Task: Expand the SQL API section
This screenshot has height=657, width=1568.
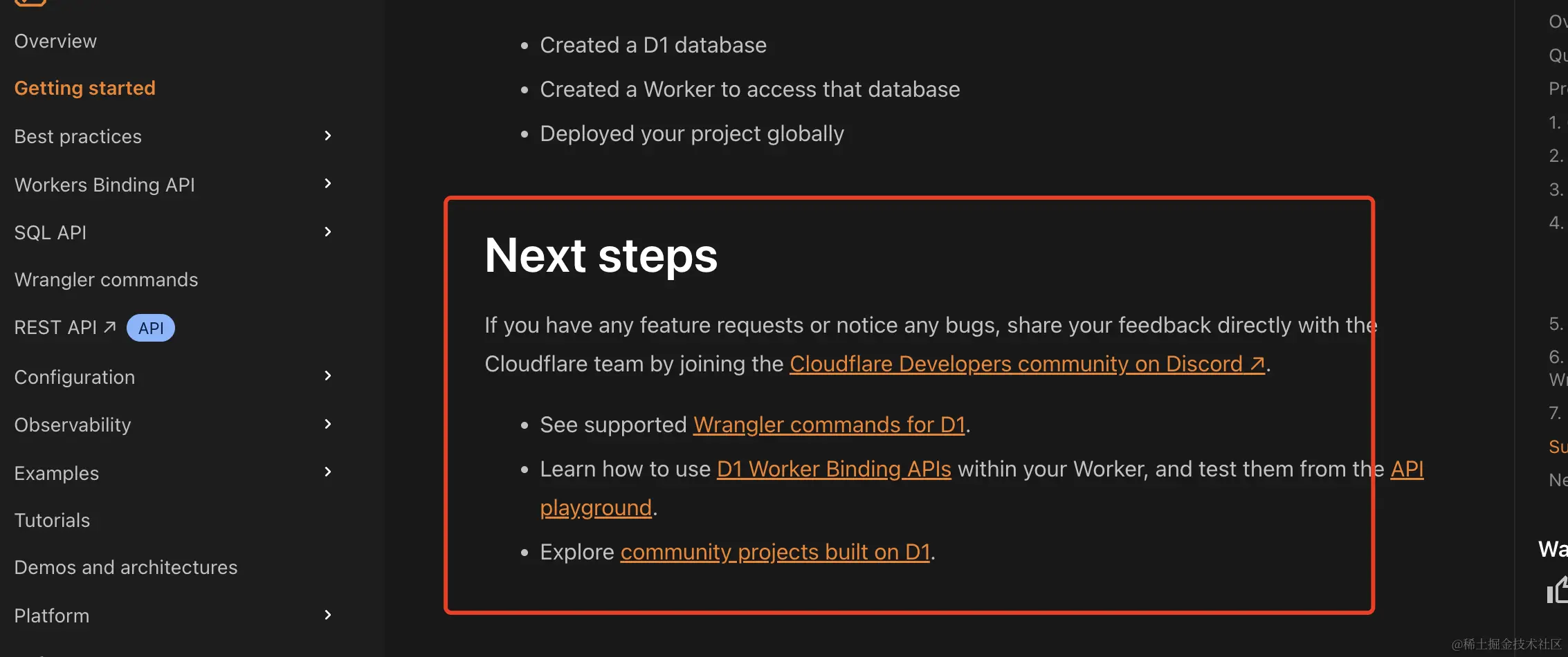Action: pos(327,232)
